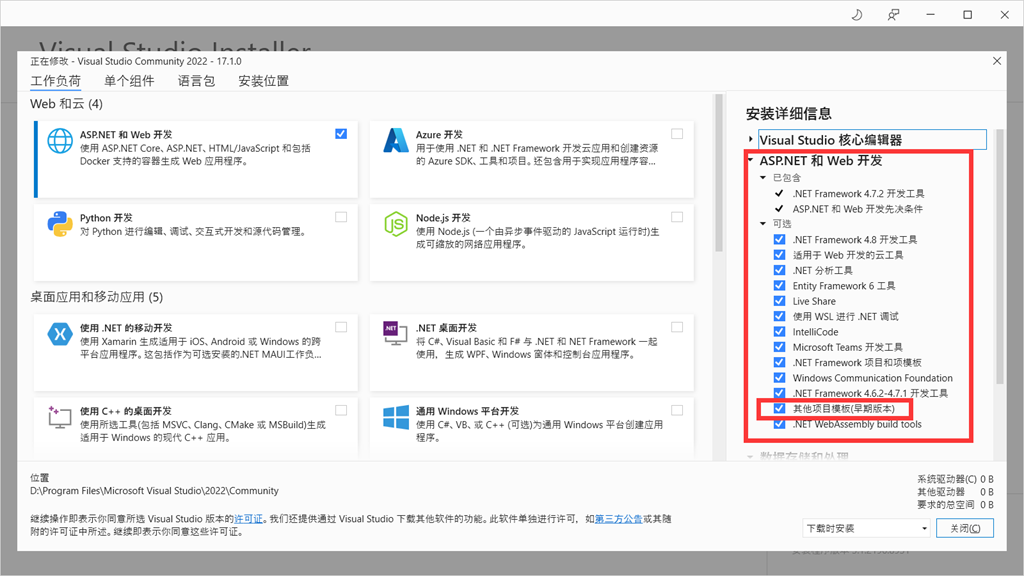
Task: Click the Python development workload icon
Action: 60,224
